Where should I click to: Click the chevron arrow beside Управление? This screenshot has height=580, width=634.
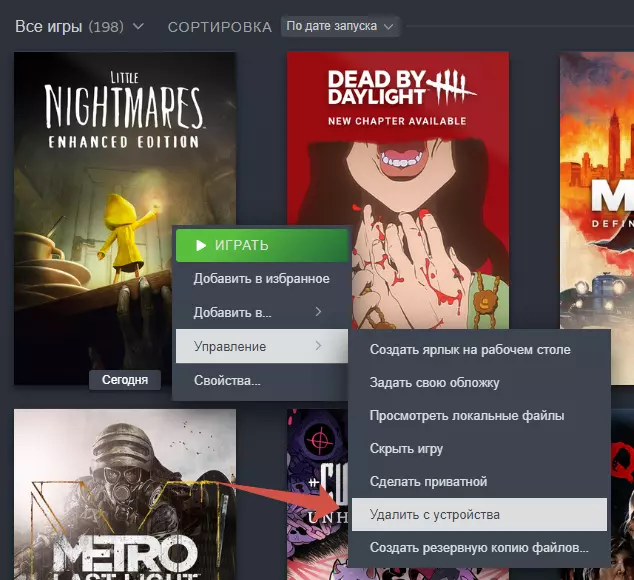(x=319, y=346)
